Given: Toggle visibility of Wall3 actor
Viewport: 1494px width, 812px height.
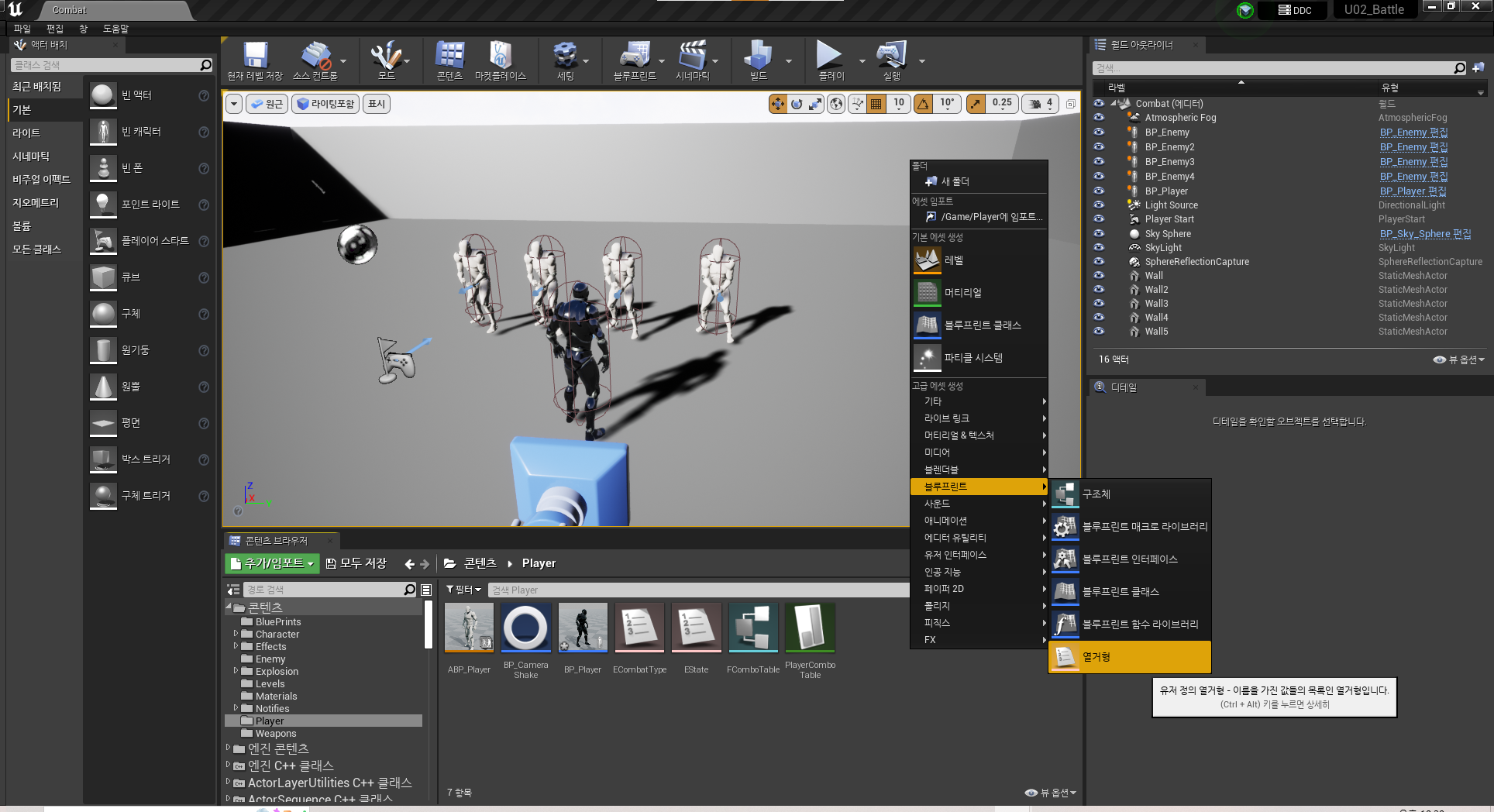Looking at the screenshot, I should coord(1099,303).
